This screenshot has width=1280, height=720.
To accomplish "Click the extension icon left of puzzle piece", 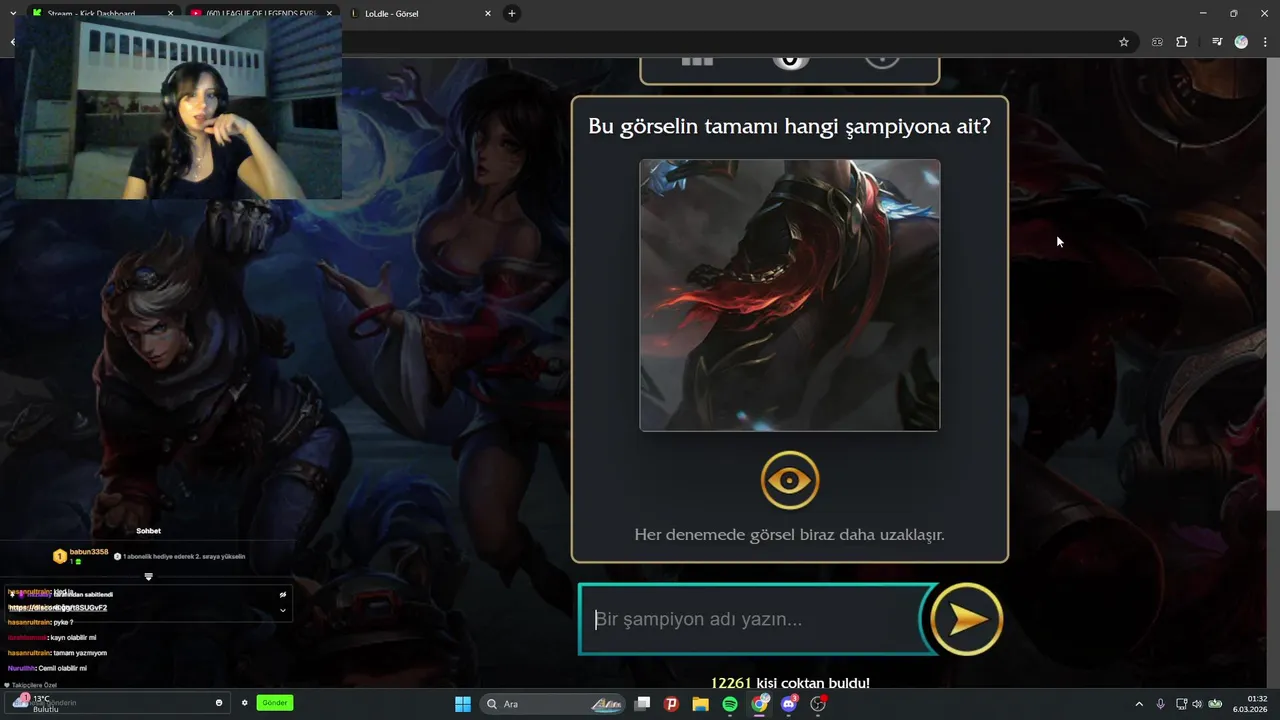I will coord(1158,42).
